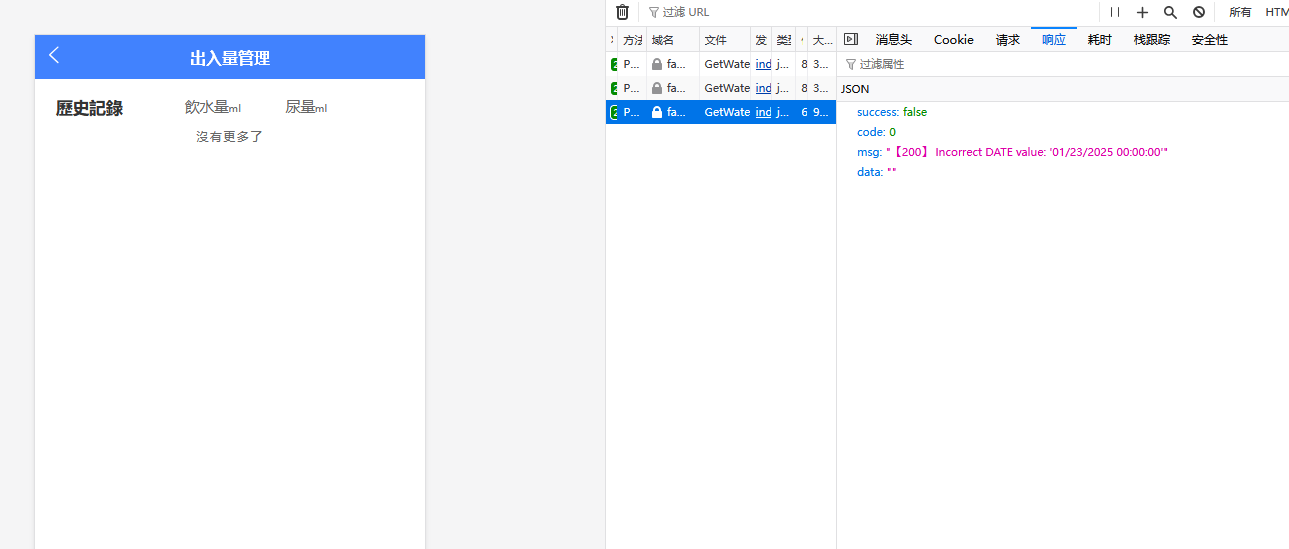The height and width of the screenshot is (549, 1289).
Task: Collapse the JSON section header
Action: pyautogui.click(x=1063, y=89)
